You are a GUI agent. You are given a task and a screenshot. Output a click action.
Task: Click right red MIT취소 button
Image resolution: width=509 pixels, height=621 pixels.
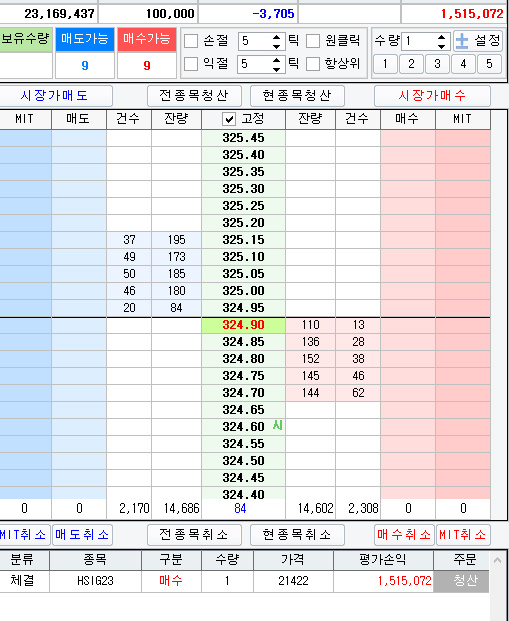(x=463, y=535)
